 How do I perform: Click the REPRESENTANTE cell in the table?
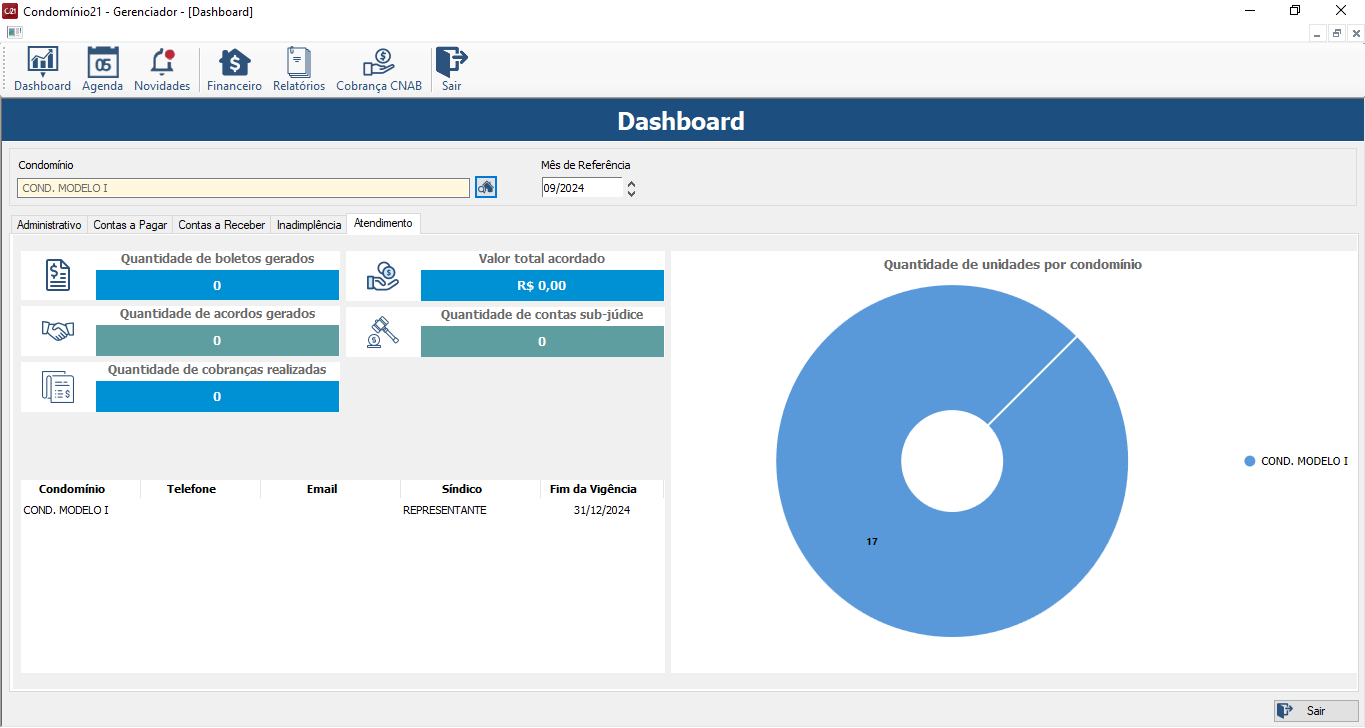pyautogui.click(x=445, y=510)
